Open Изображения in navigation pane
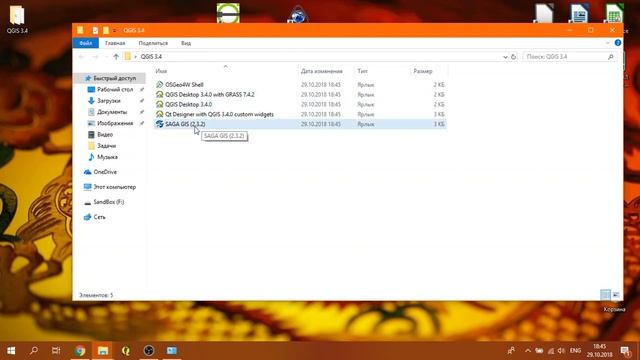 [115, 123]
